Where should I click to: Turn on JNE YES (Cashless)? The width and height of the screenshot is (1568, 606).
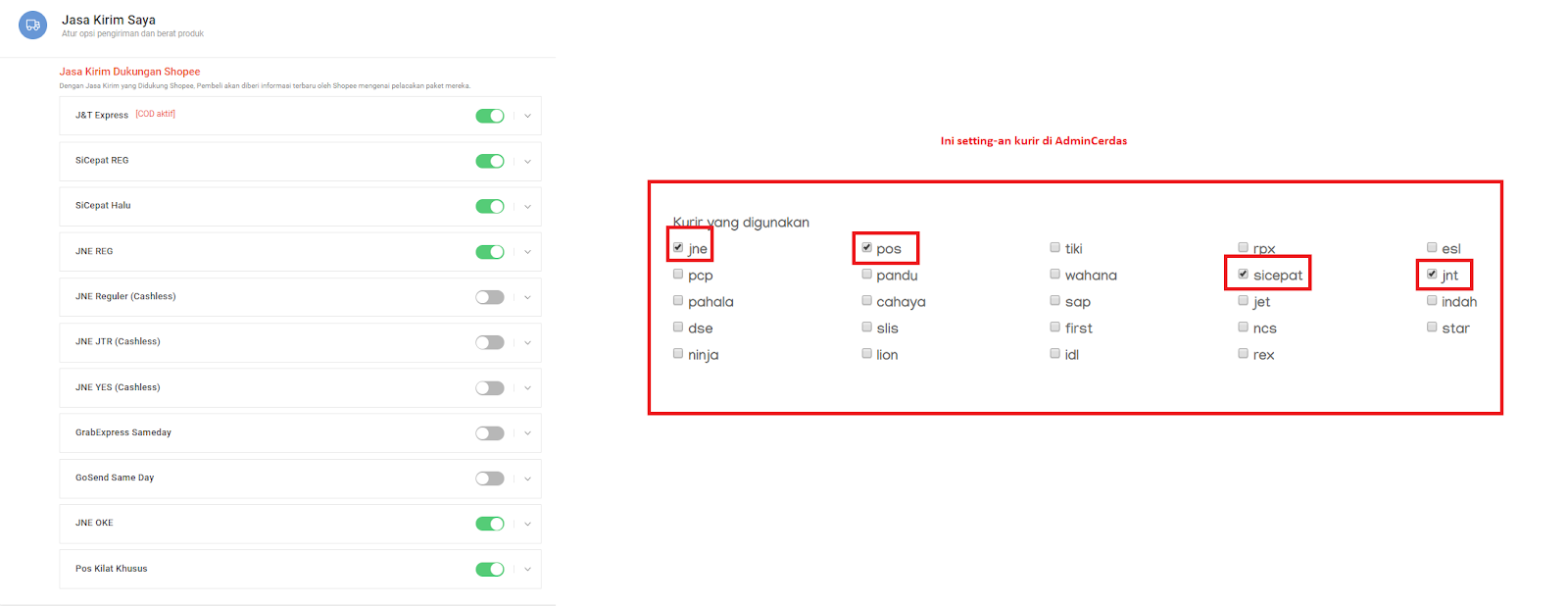[x=490, y=388]
